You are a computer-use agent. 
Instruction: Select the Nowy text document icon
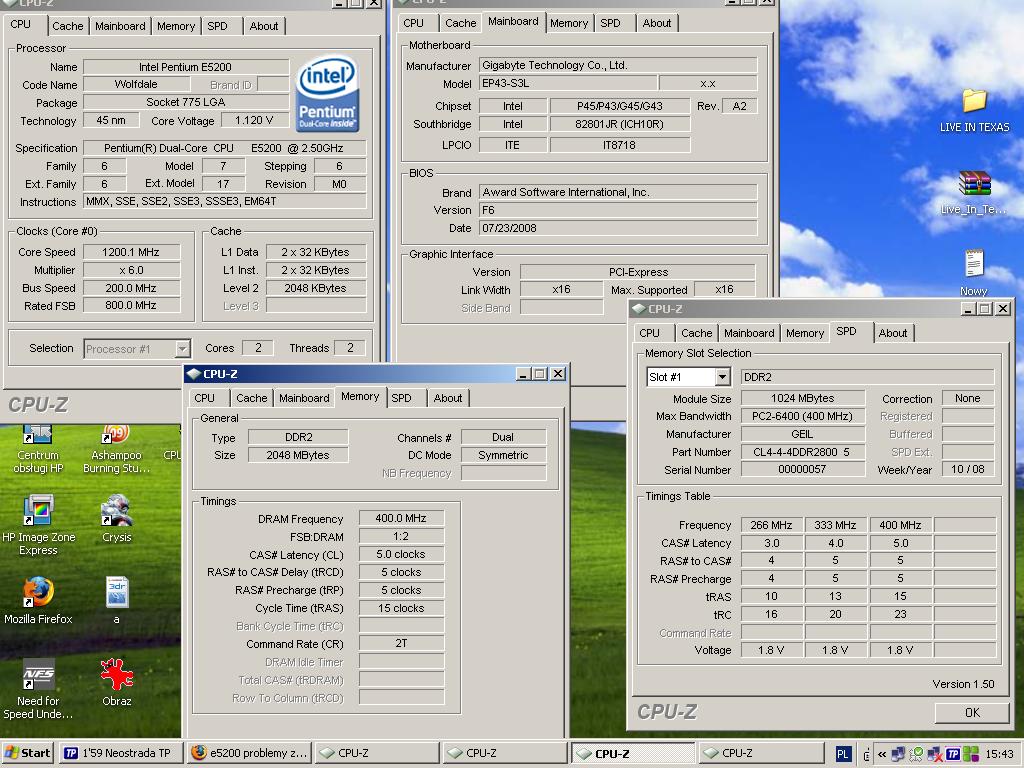click(x=974, y=265)
